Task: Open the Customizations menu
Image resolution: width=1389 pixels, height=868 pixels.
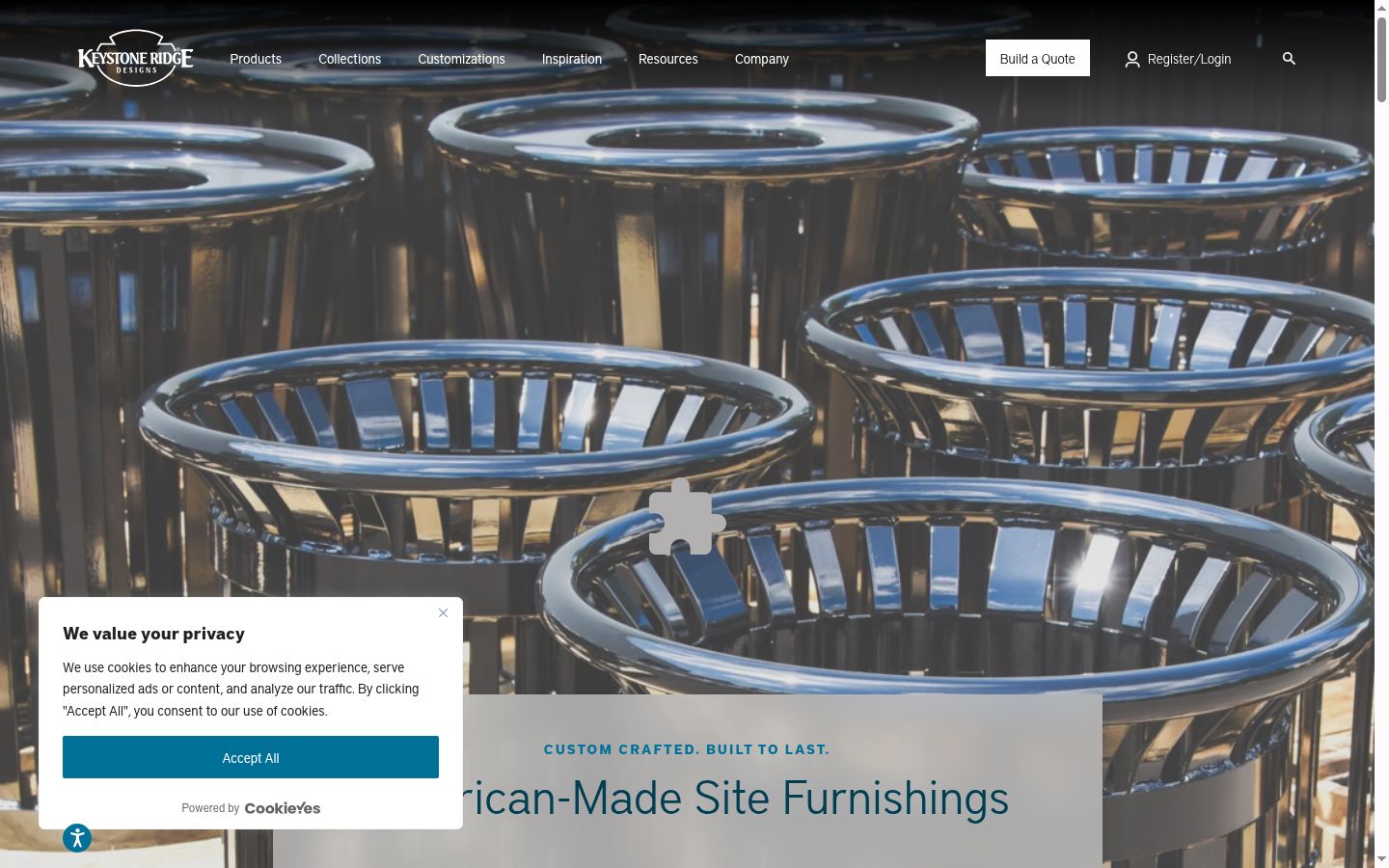Action: (461, 59)
